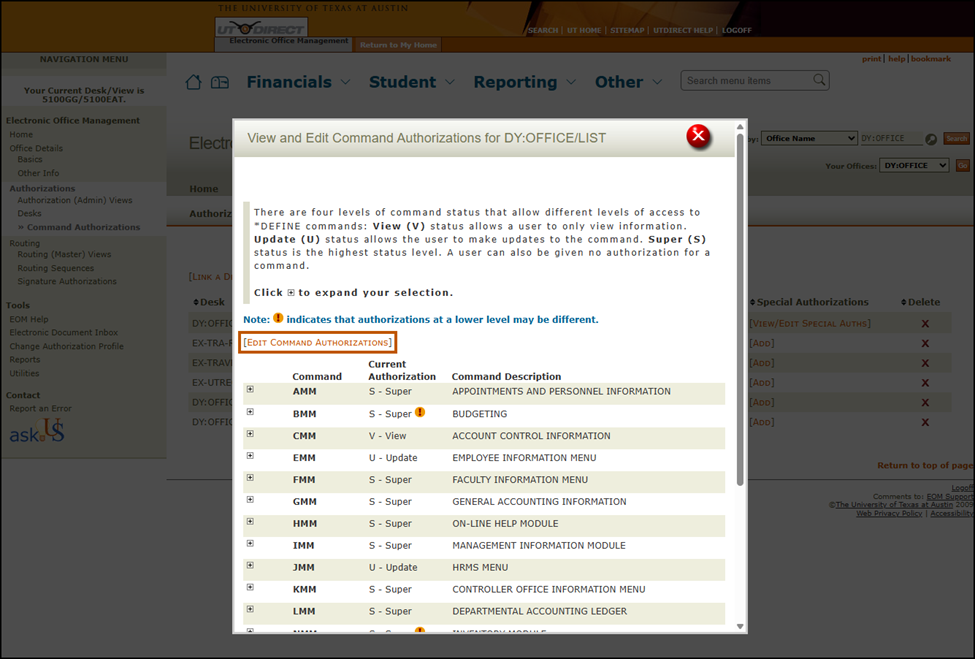
Task: Expand the IMM management information row
Action: (250, 543)
